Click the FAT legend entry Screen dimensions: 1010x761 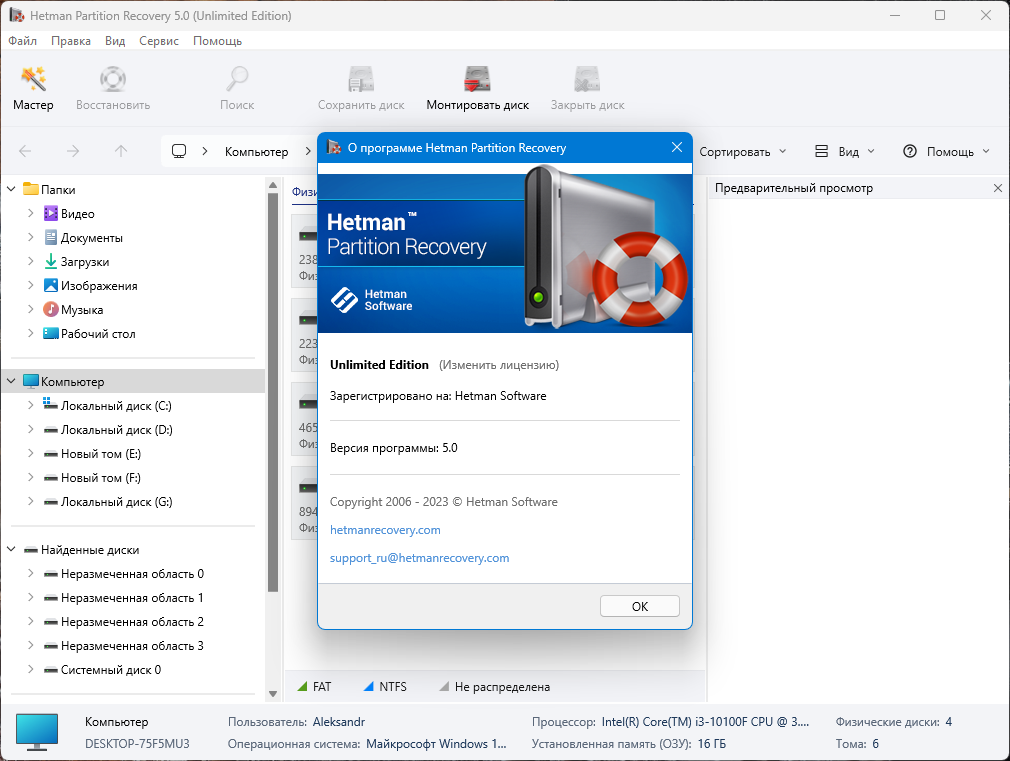point(314,687)
